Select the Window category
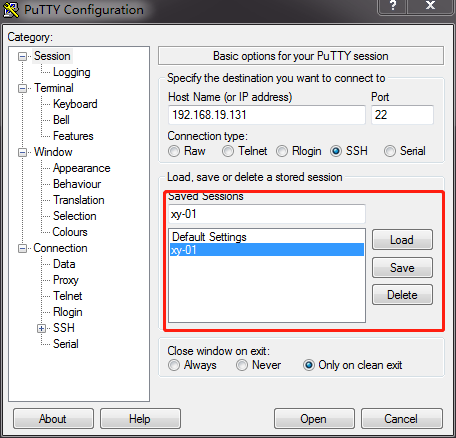This screenshot has width=456, height=438. click(x=53, y=152)
